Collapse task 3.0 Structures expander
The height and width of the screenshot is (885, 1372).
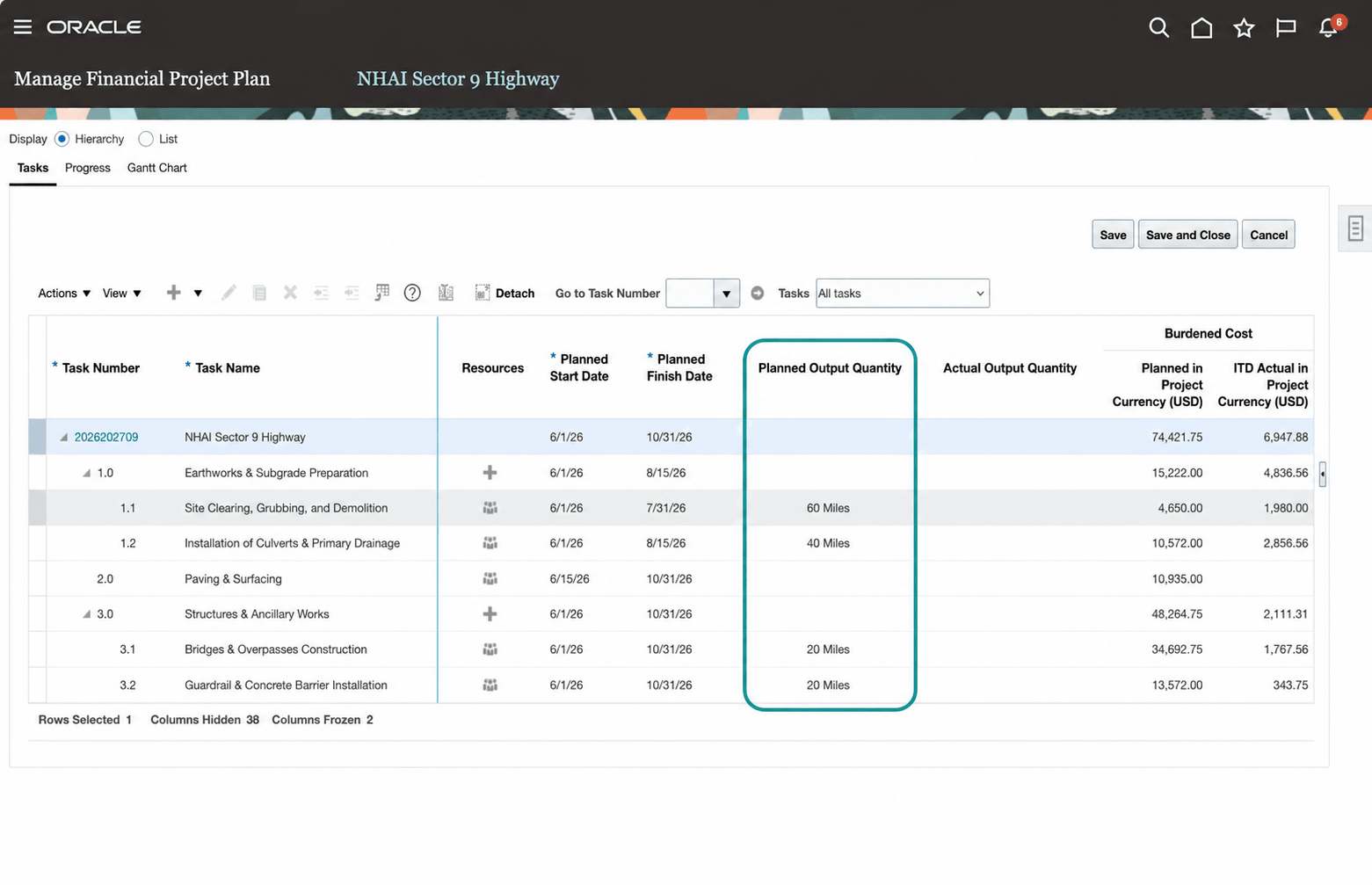[86, 614]
